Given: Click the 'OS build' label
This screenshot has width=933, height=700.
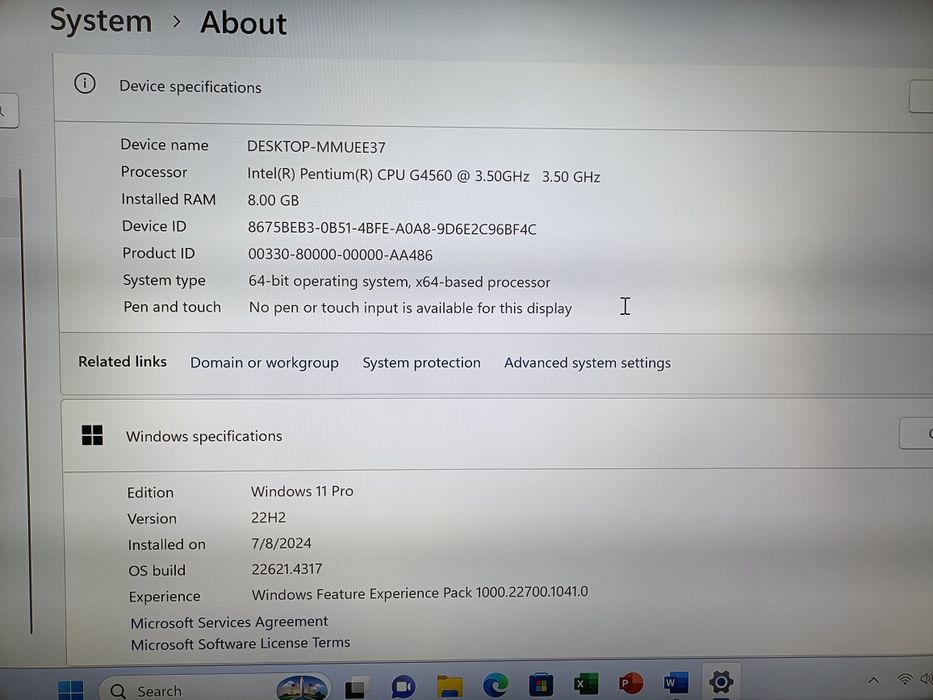Looking at the screenshot, I should 156,570.
